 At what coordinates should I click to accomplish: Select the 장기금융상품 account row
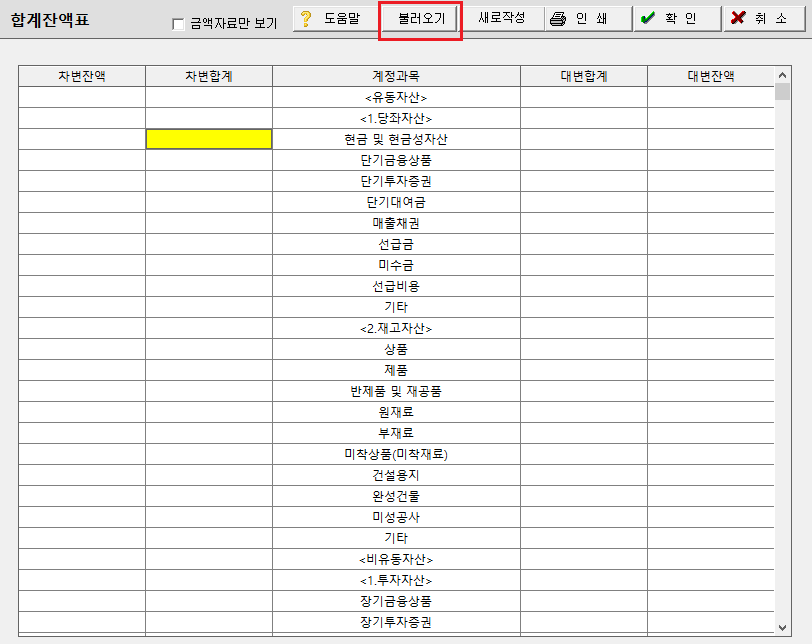click(396, 601)
